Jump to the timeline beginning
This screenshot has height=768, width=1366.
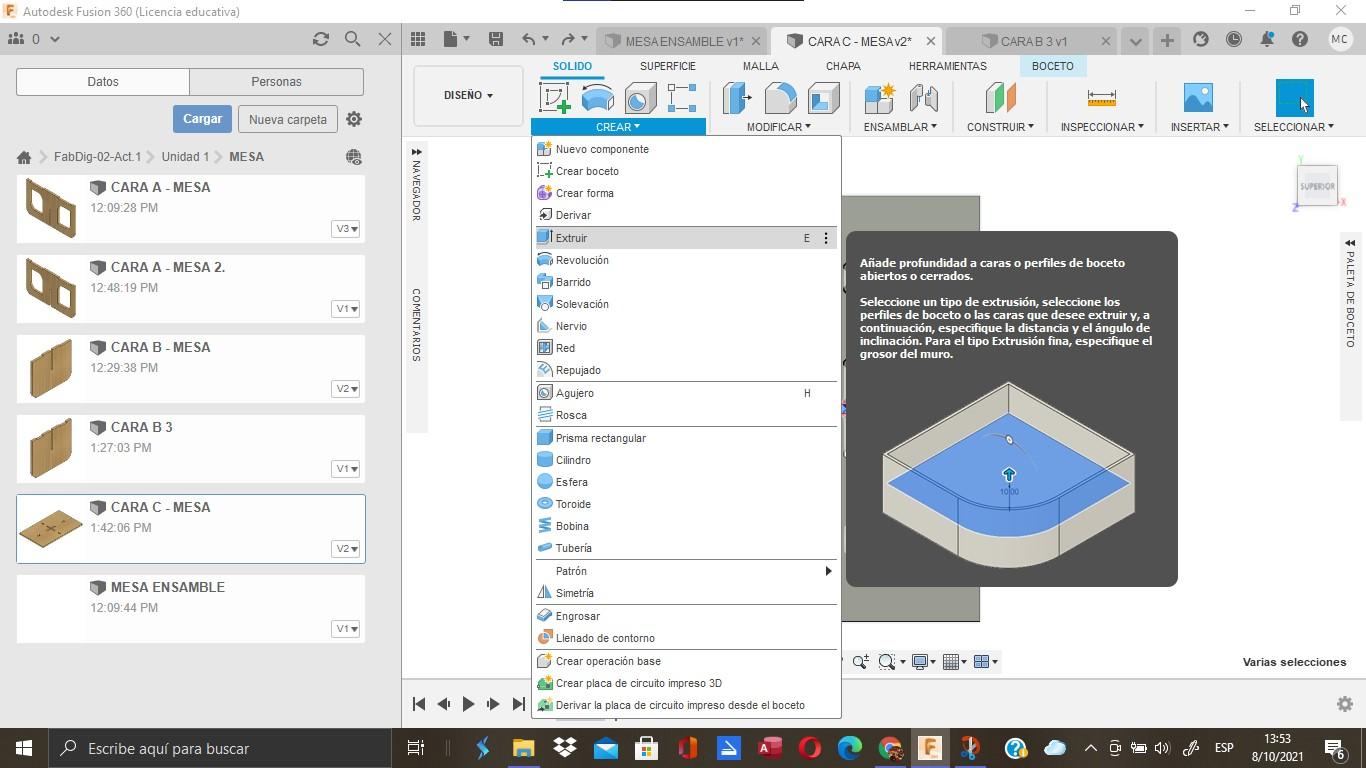pyautogui.click(x=419, y=704)
